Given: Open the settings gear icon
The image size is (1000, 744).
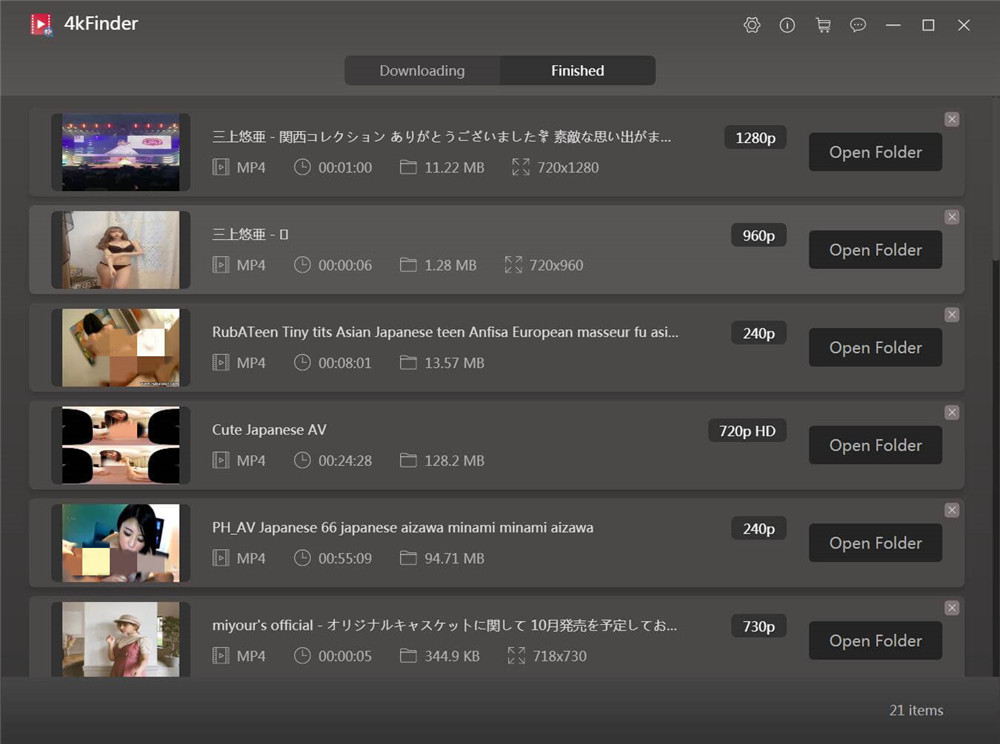Looking at the screenshot, I should coord(752,25).
